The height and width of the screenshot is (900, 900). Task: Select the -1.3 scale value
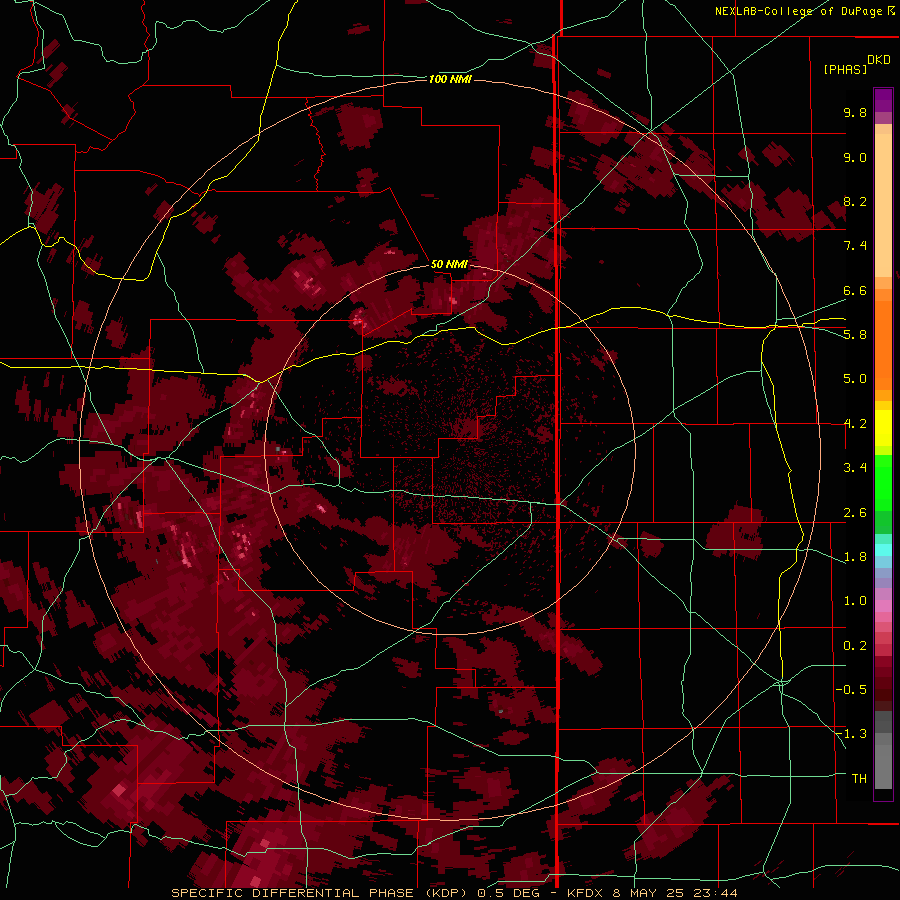[x=851, y=734]
